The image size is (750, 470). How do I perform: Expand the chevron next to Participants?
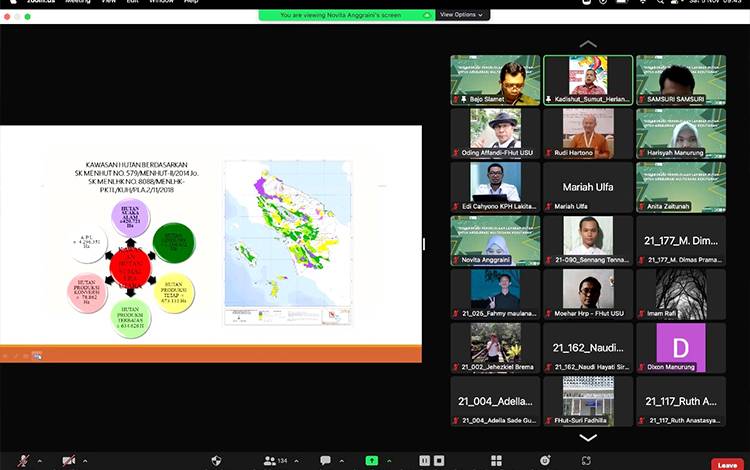tap(297, 461)
